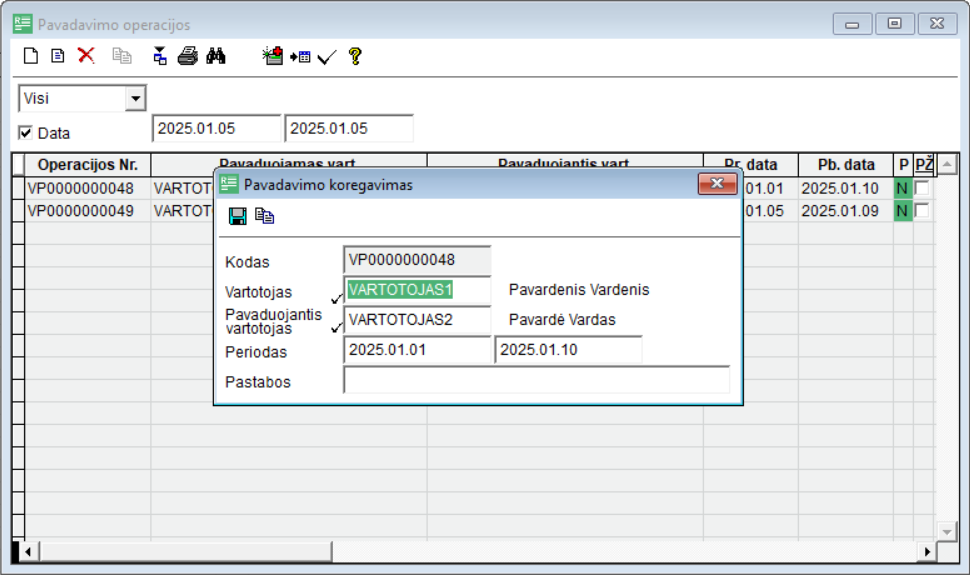Screen dimensions: 970x575
Task: Uncheck the Data filter checkbox
Action: (26, 132)
